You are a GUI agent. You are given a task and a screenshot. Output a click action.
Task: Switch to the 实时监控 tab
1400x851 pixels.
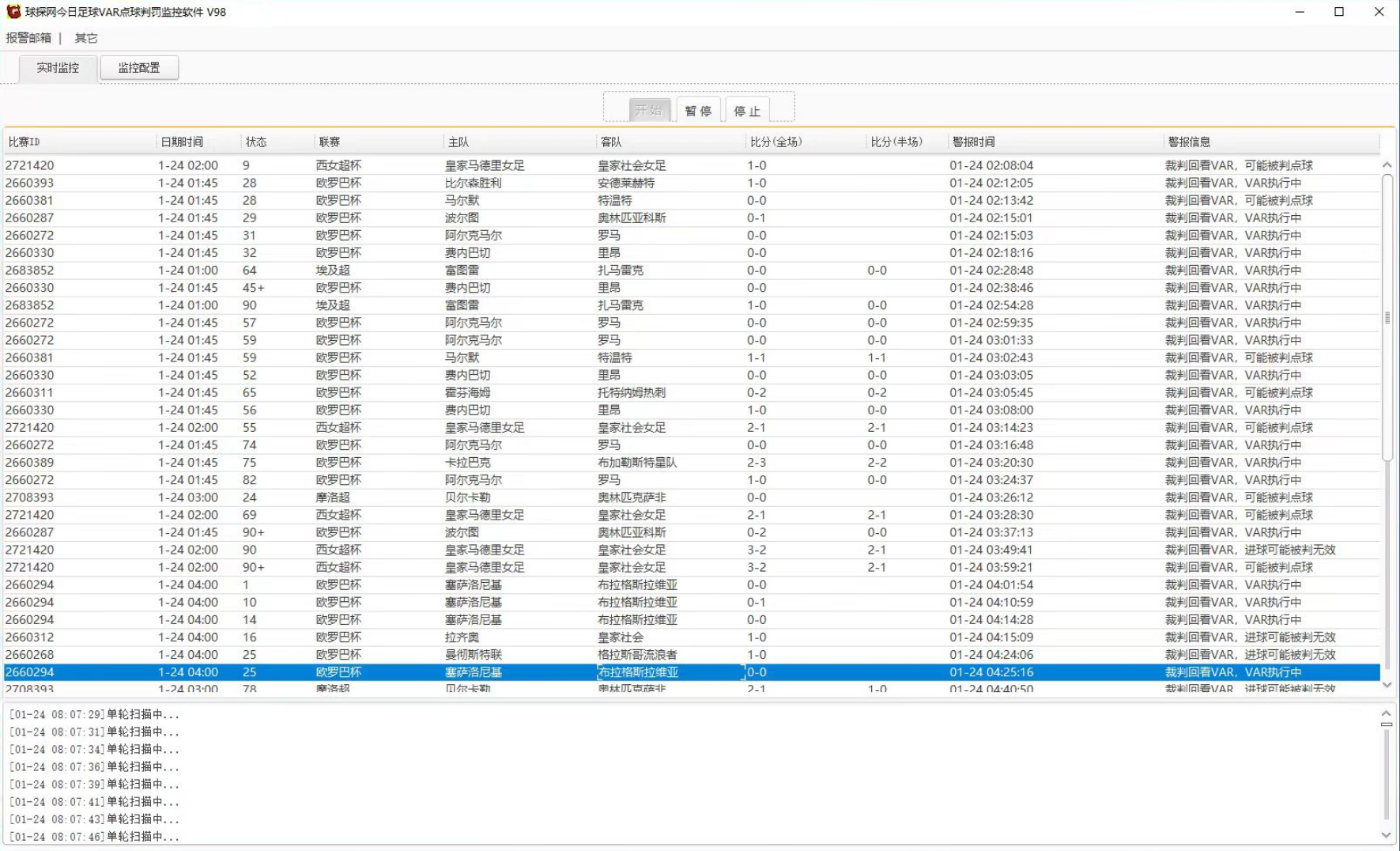[58, 68]
